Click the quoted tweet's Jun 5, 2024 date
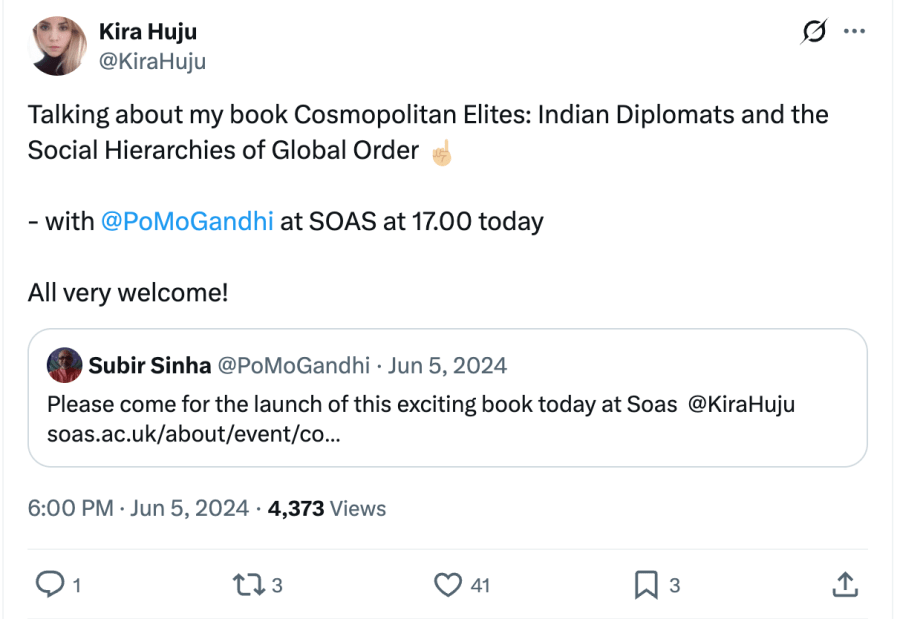900x619 pixels. (445, 365)
